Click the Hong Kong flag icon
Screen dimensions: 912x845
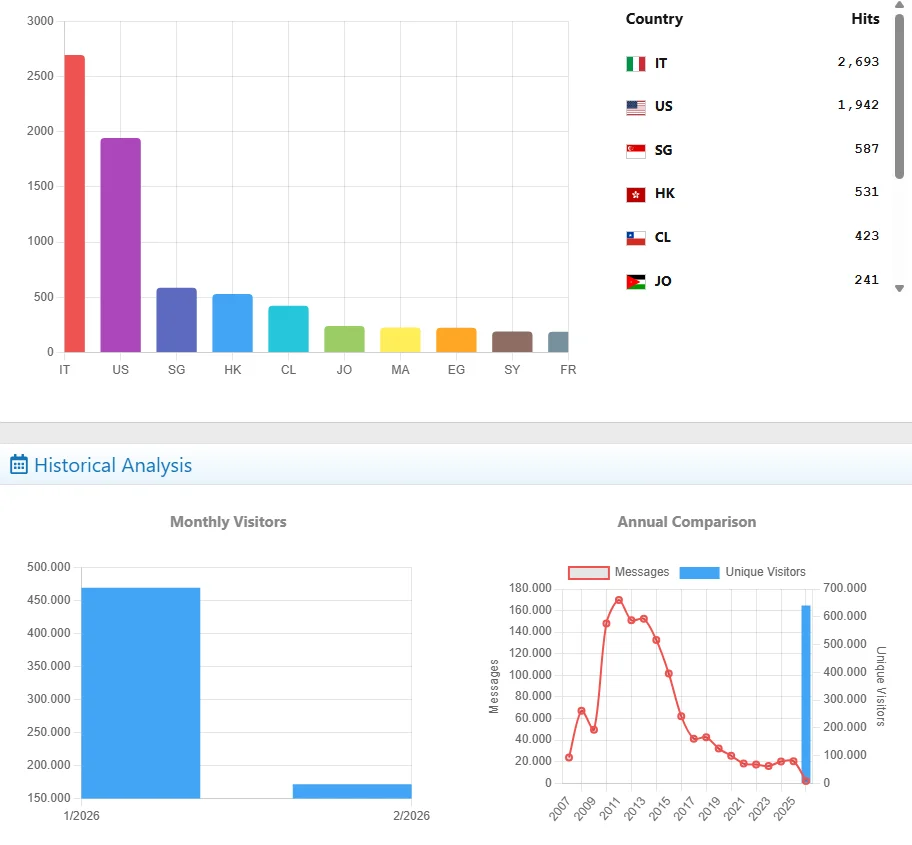point(635,194)
